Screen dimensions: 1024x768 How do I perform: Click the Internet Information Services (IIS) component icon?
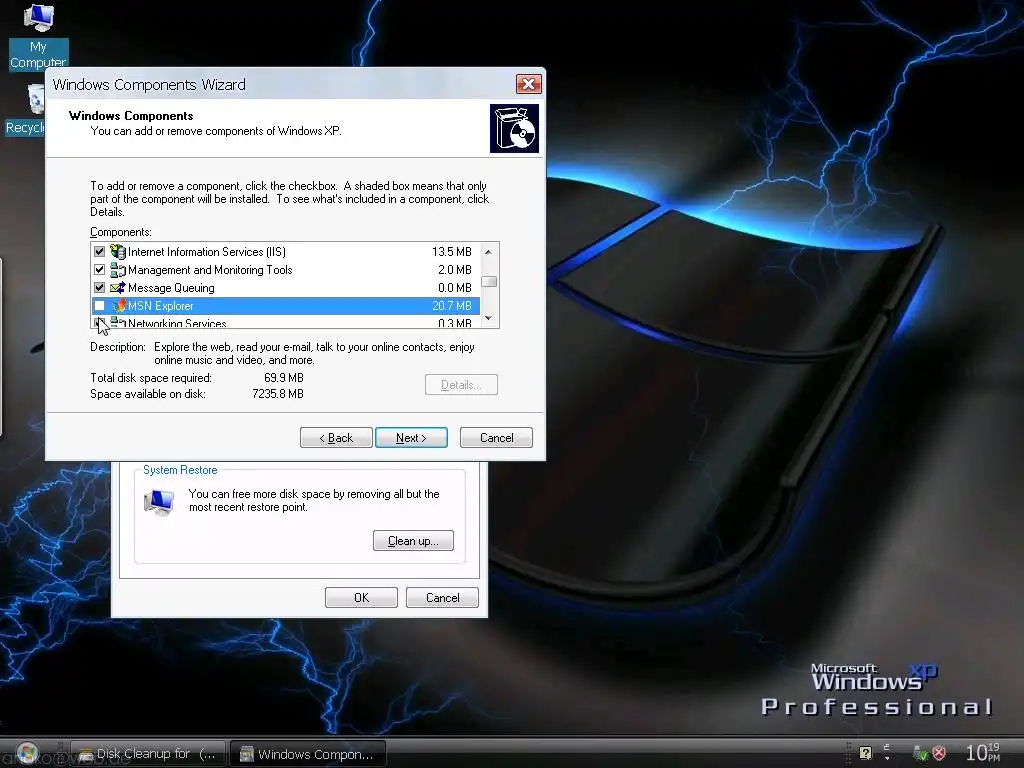(118, 251)
